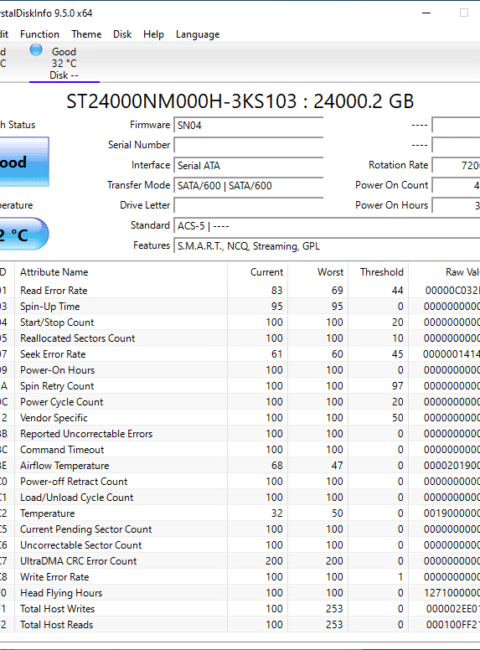Click the empty Serial Number field

click(248, 145)
